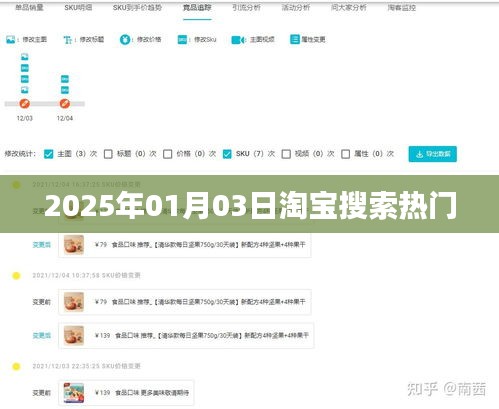Click the 属性变更 list icon
The image size is (499, 409).
[295, 39]
